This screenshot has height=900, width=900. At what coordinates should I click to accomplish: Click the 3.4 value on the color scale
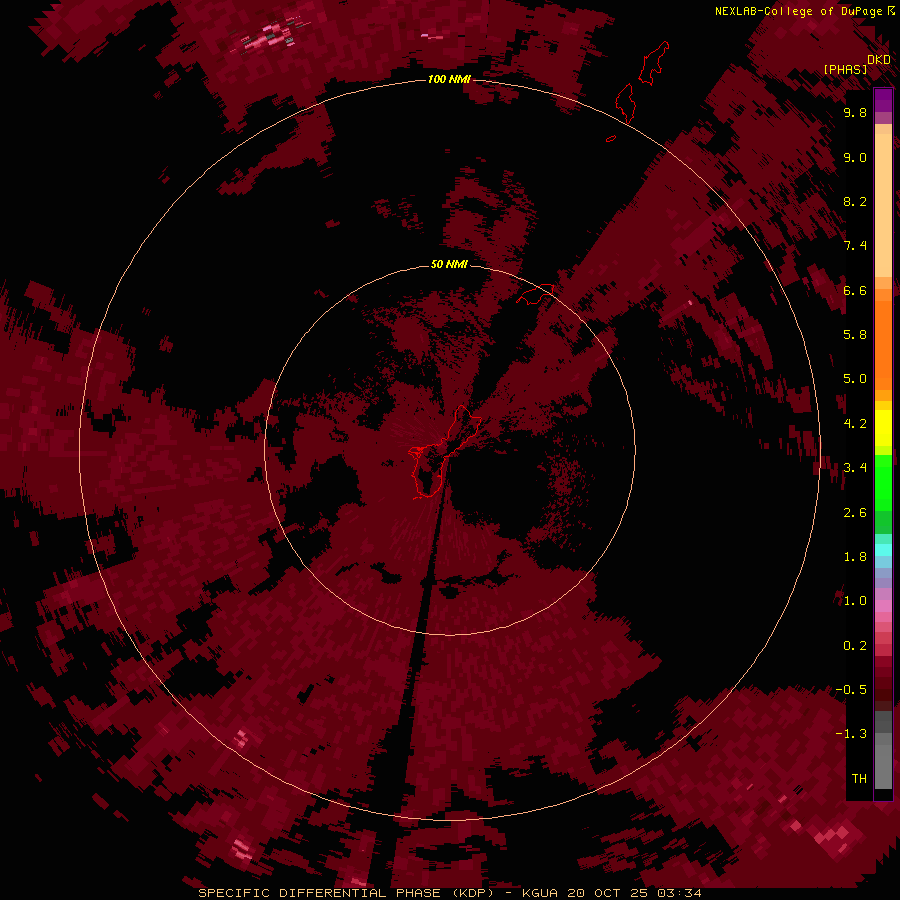pos(855,468)
